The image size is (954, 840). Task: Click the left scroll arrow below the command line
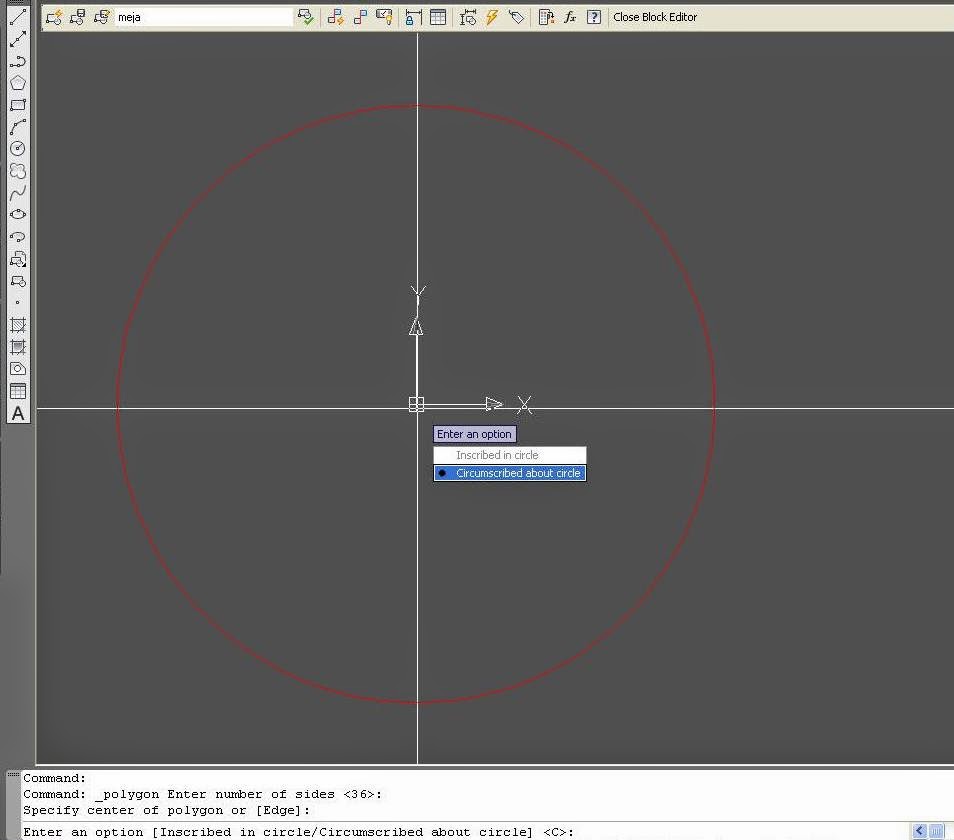(918, 831)
